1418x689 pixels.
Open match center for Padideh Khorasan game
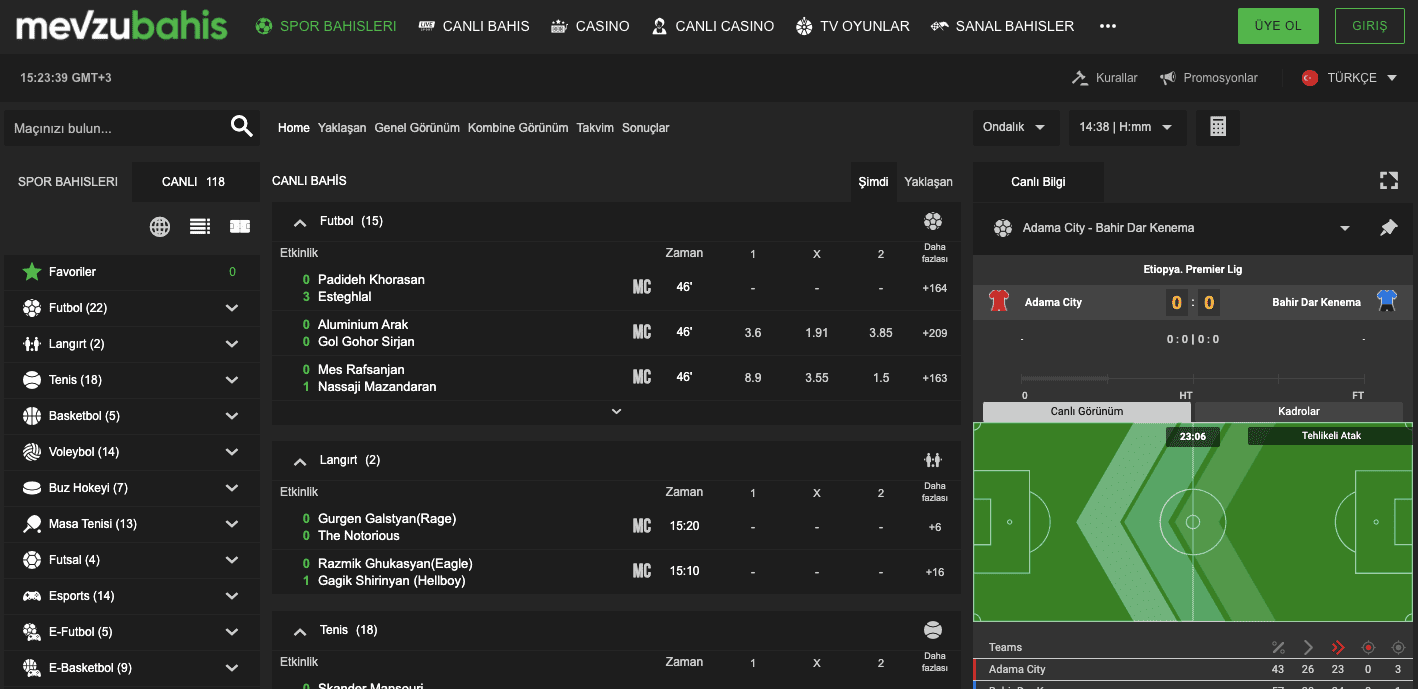642,288
